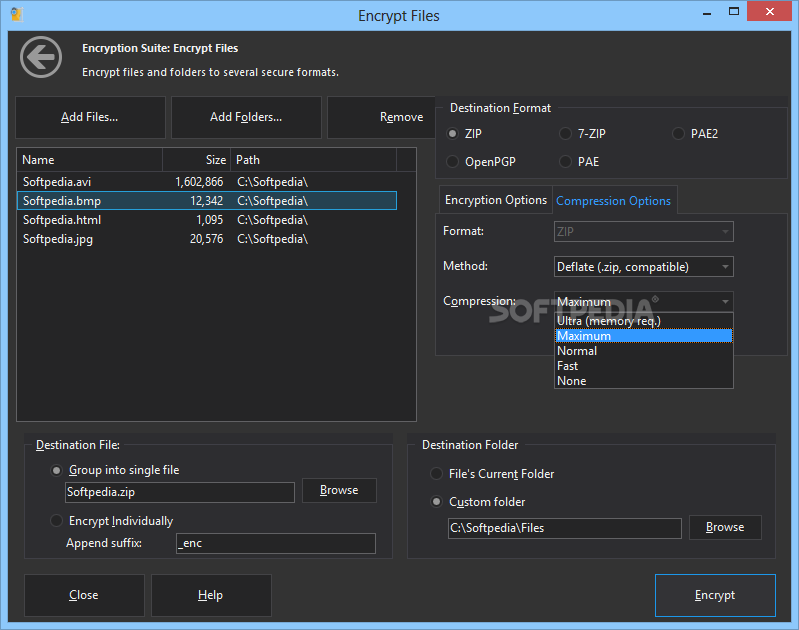Screen dimensions: 799x630
Task: Click the Encrypt button
Action: pos(715,595)
